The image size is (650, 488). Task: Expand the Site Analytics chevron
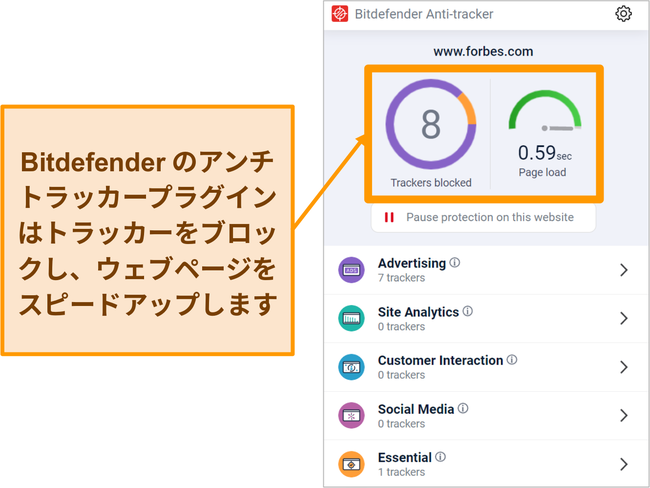623,318
